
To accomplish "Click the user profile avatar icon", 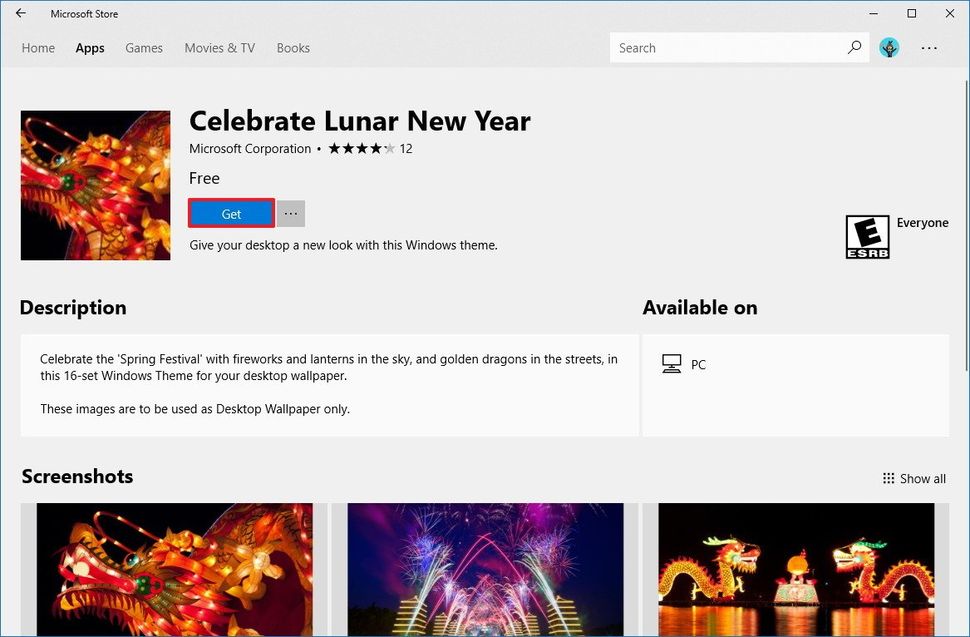I will tap(889, 47).
